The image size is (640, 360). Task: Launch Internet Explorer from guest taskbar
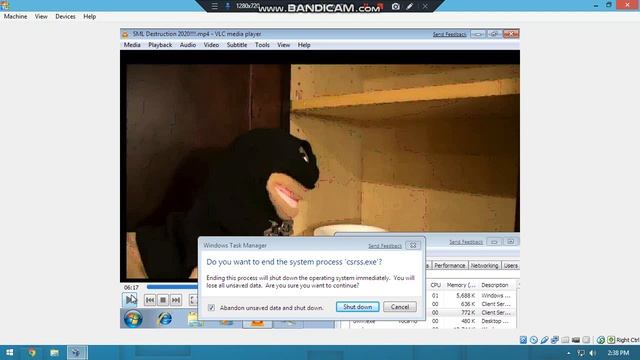click(x=164, y=319)
